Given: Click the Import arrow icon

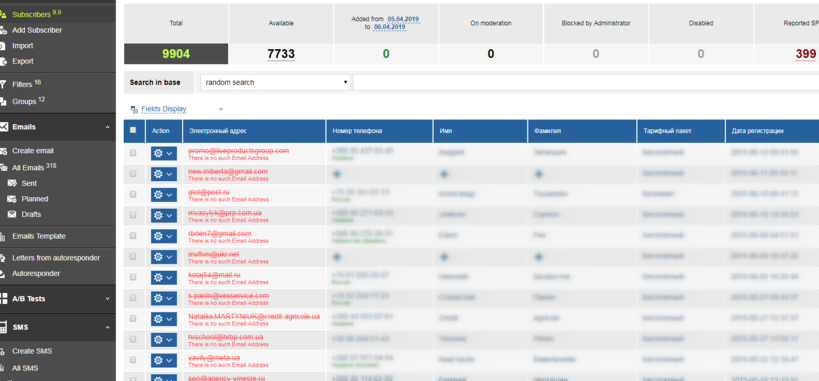Looking at the screenshot, I should tap(3, 46).
